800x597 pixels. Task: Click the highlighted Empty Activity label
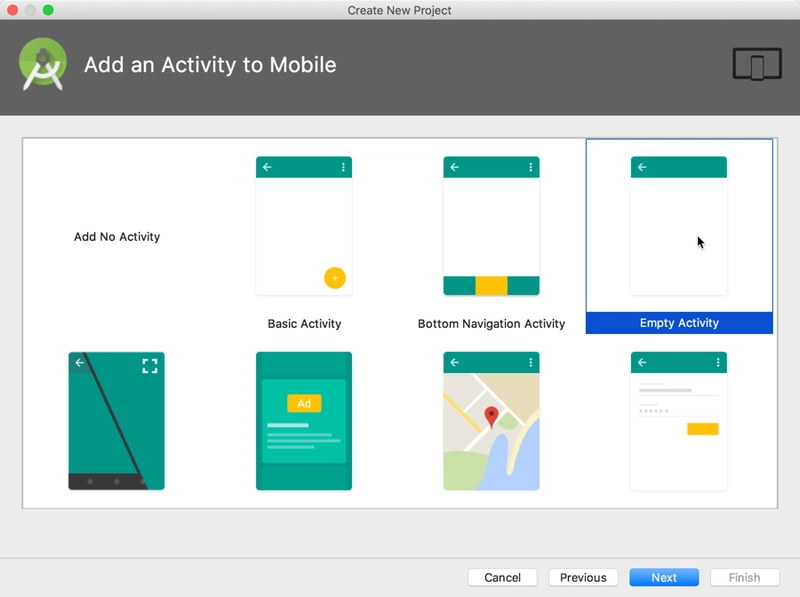pos(679,323)
